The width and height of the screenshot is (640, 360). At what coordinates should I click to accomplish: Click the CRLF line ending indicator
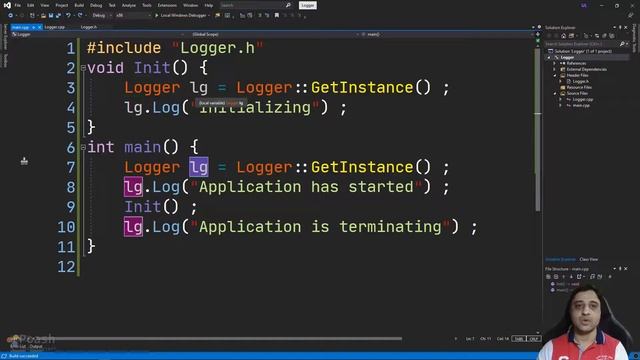(533, 339)
